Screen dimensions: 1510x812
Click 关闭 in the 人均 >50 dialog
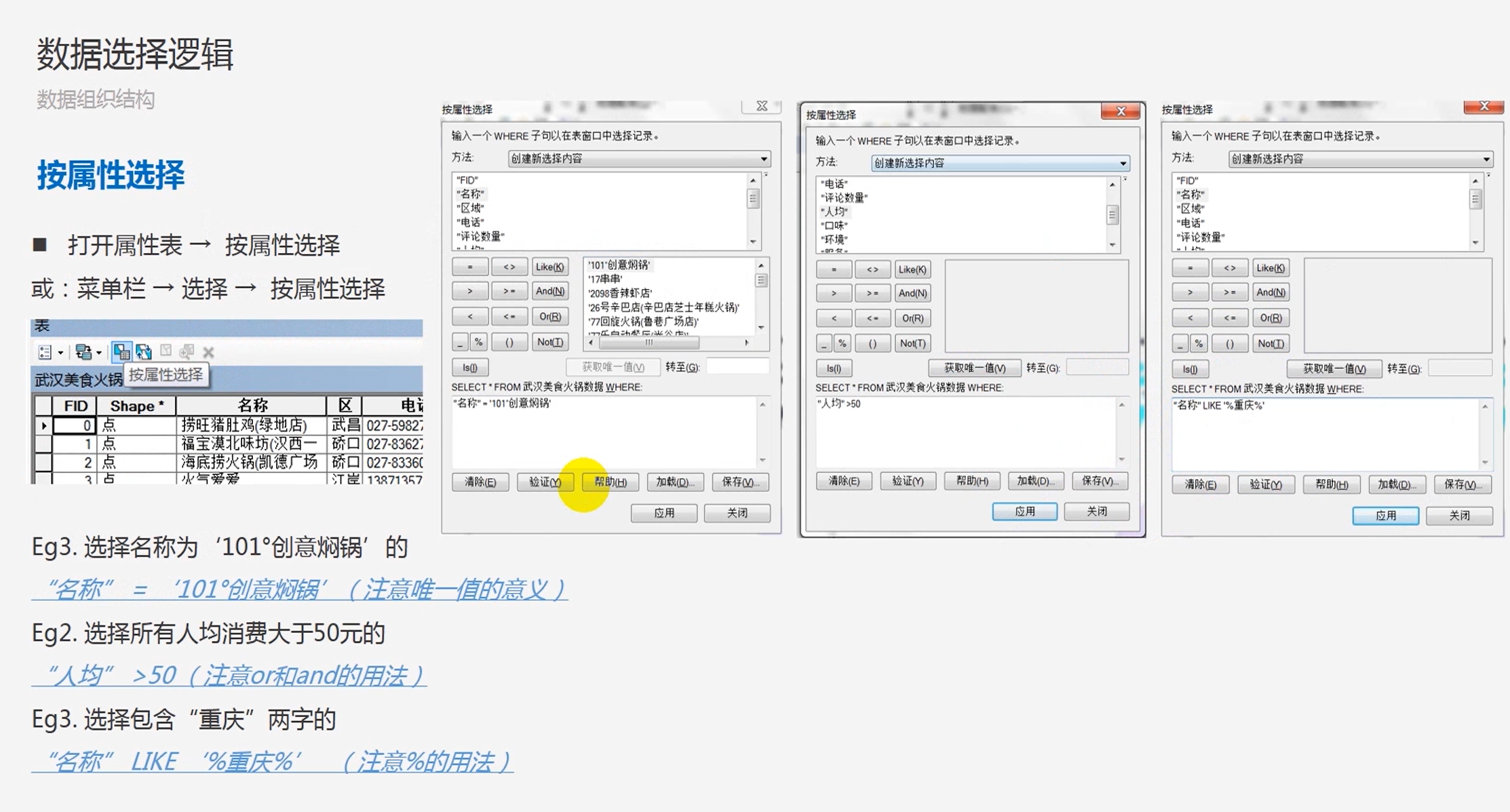[x=1097, y=511]
